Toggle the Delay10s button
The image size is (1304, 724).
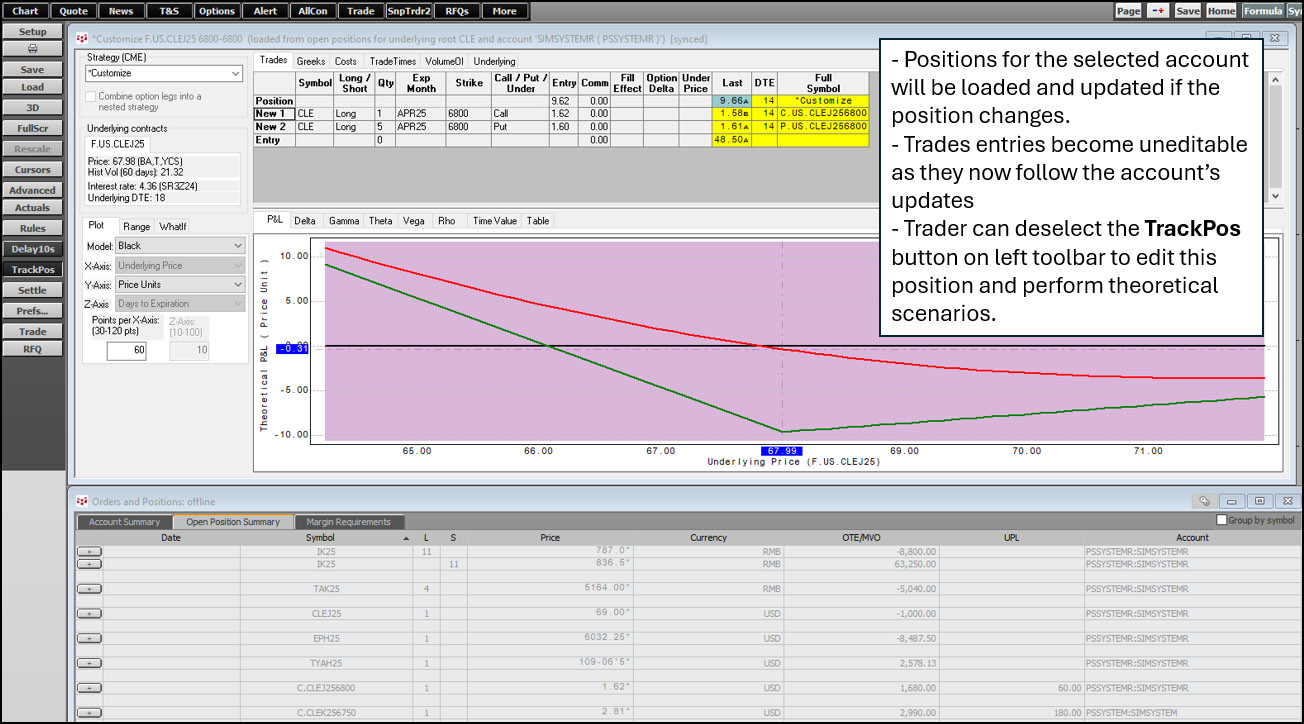(x=32, y=248)
